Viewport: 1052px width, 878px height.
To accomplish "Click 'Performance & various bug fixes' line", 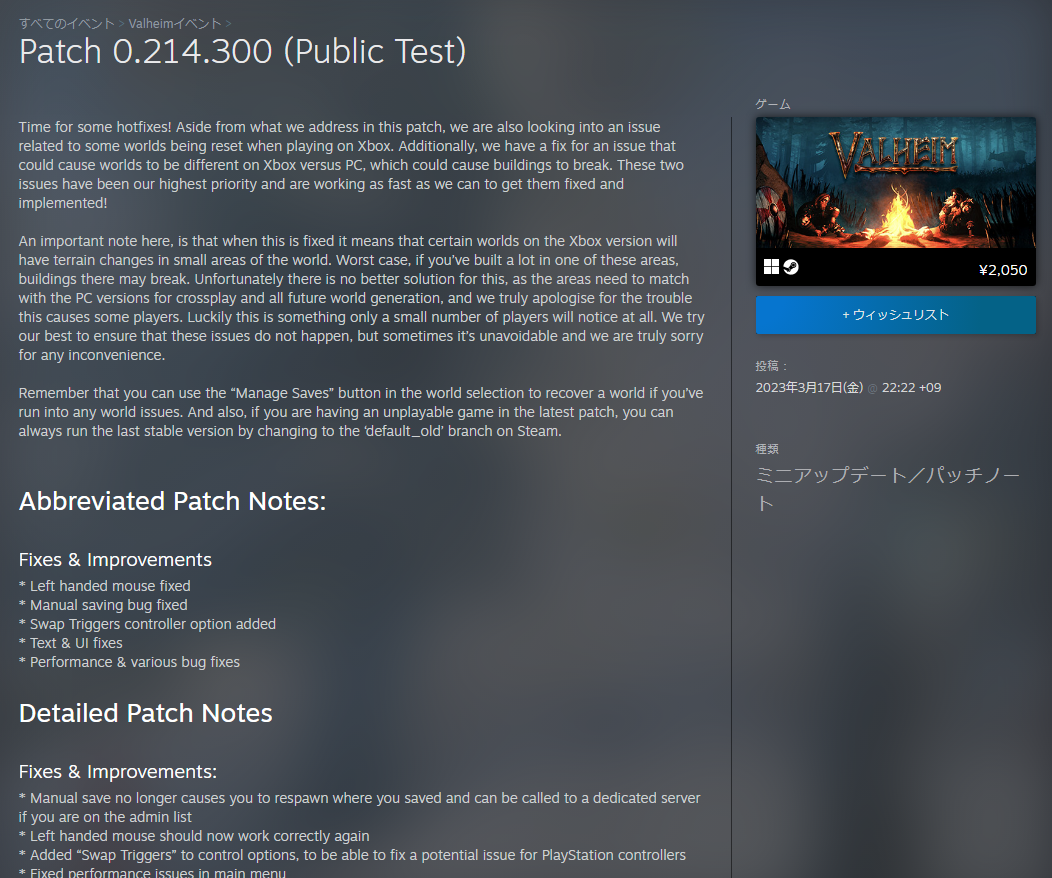I will tap(134, 662).
